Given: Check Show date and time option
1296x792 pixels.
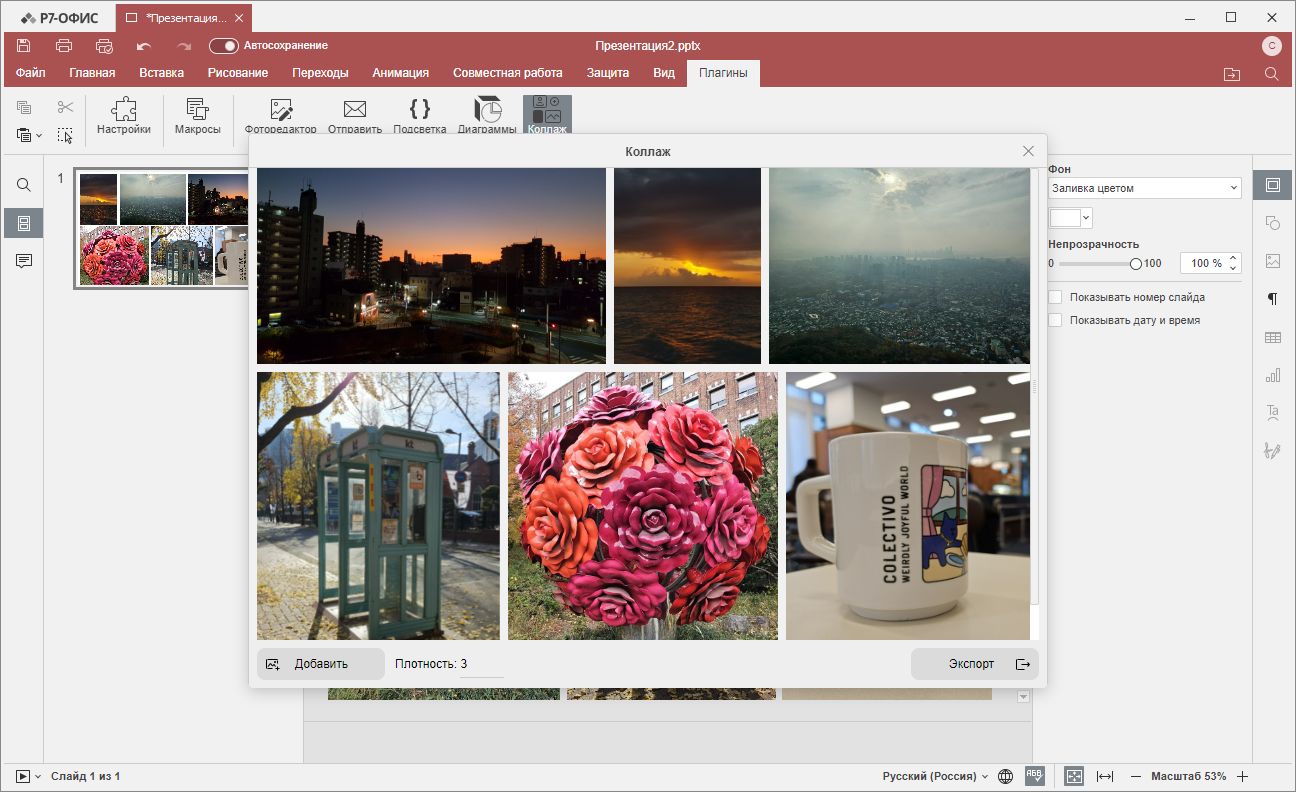Looking at the screenshot, I should coord(1055,321).
